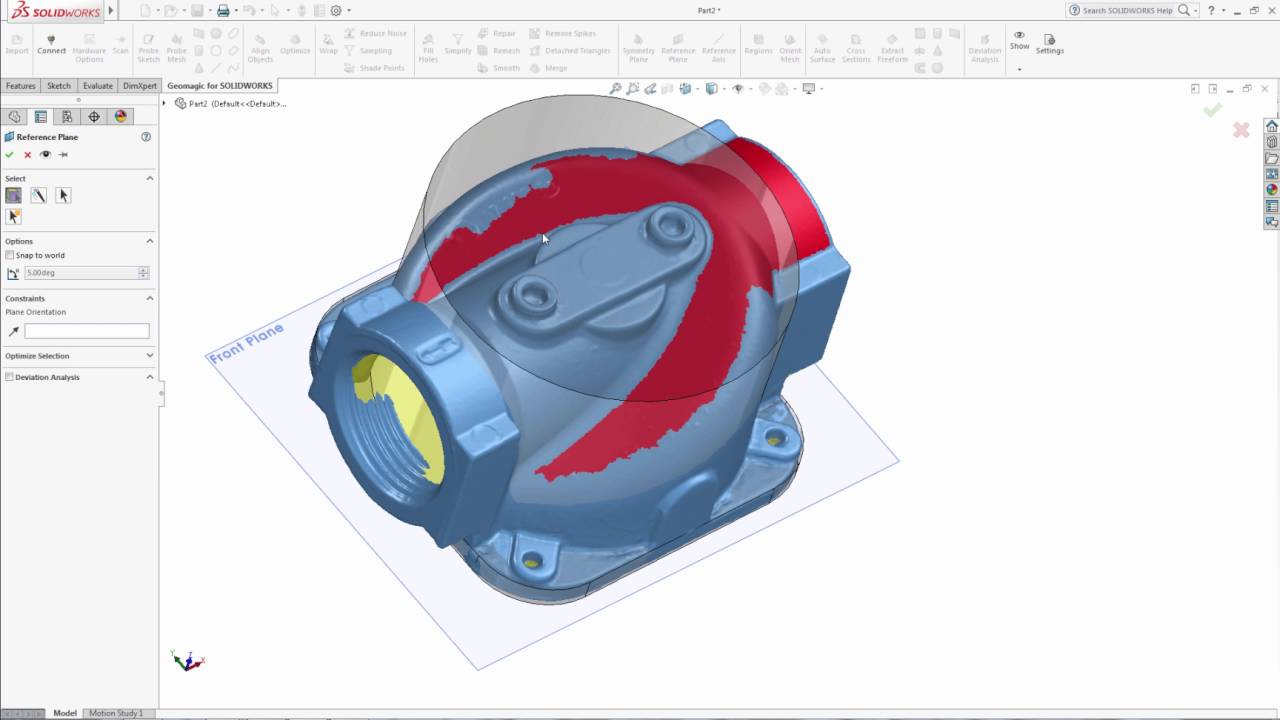
Task: Expand the Optimize Selection section
Action: (150, 356)
